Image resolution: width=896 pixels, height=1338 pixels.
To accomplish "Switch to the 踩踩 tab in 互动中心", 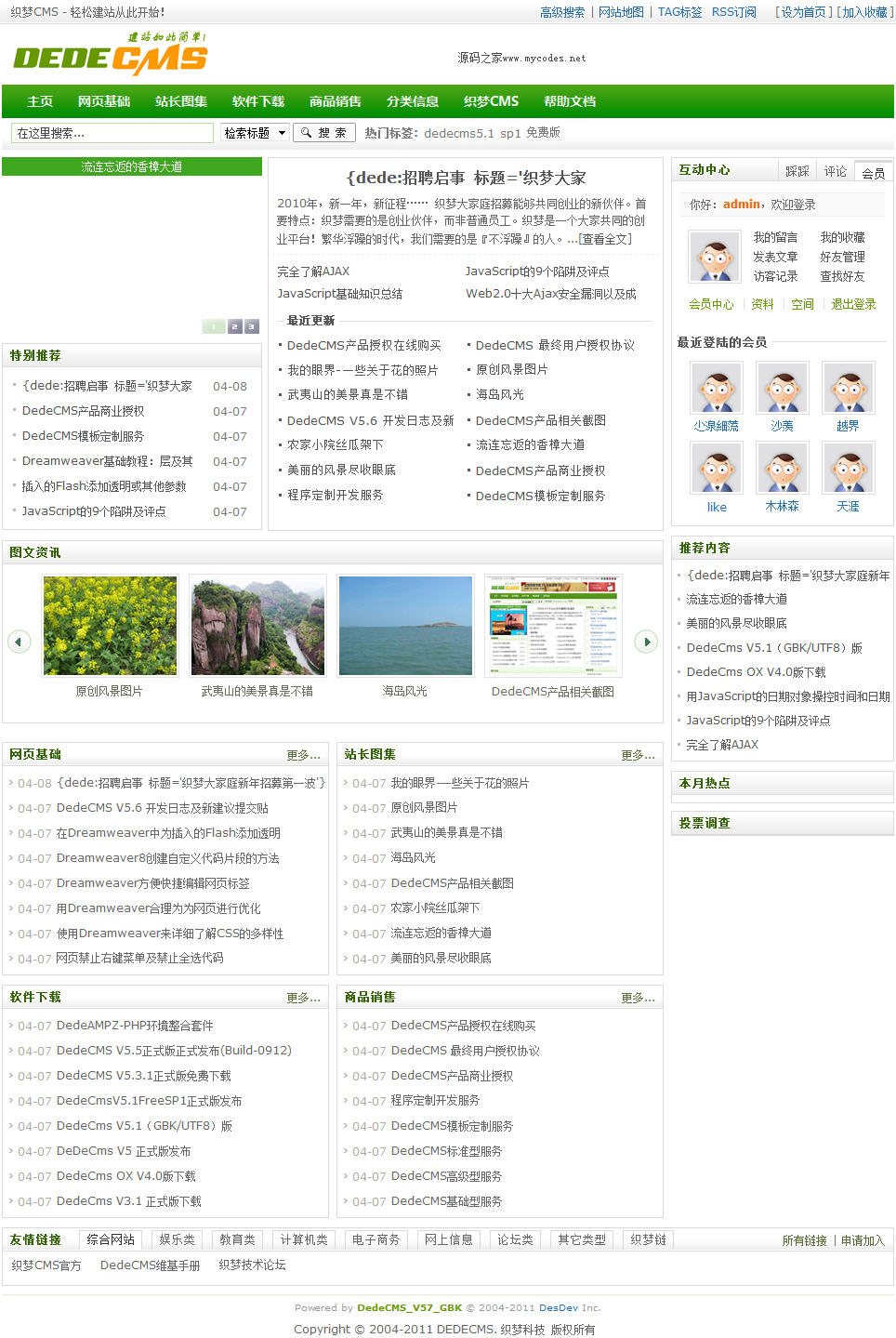I will pyautogui.click(x=797, y=171).
